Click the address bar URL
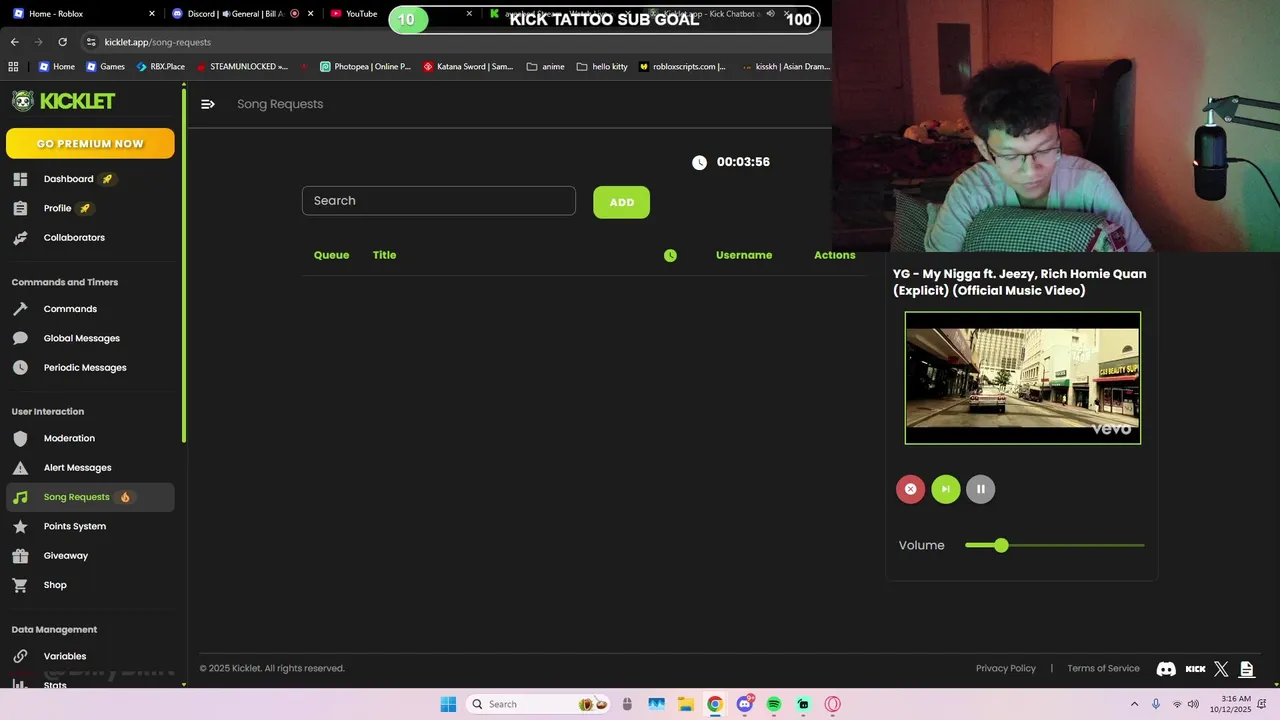This screenshot has height=720, width=1280. (x=157, y=42)
